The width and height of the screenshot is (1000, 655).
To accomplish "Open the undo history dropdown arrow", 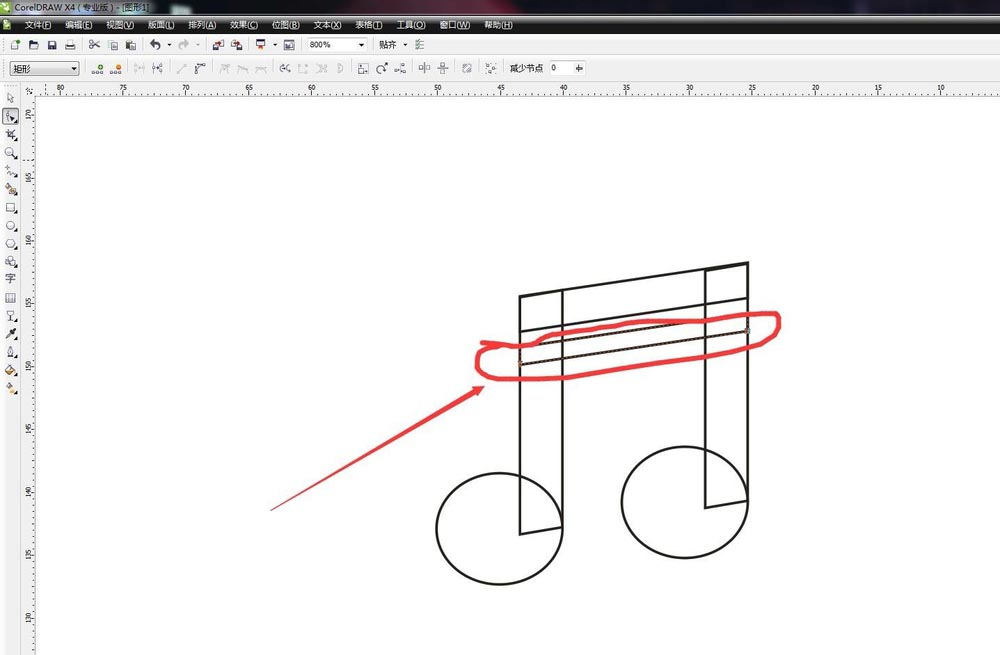I will point(169,45).
